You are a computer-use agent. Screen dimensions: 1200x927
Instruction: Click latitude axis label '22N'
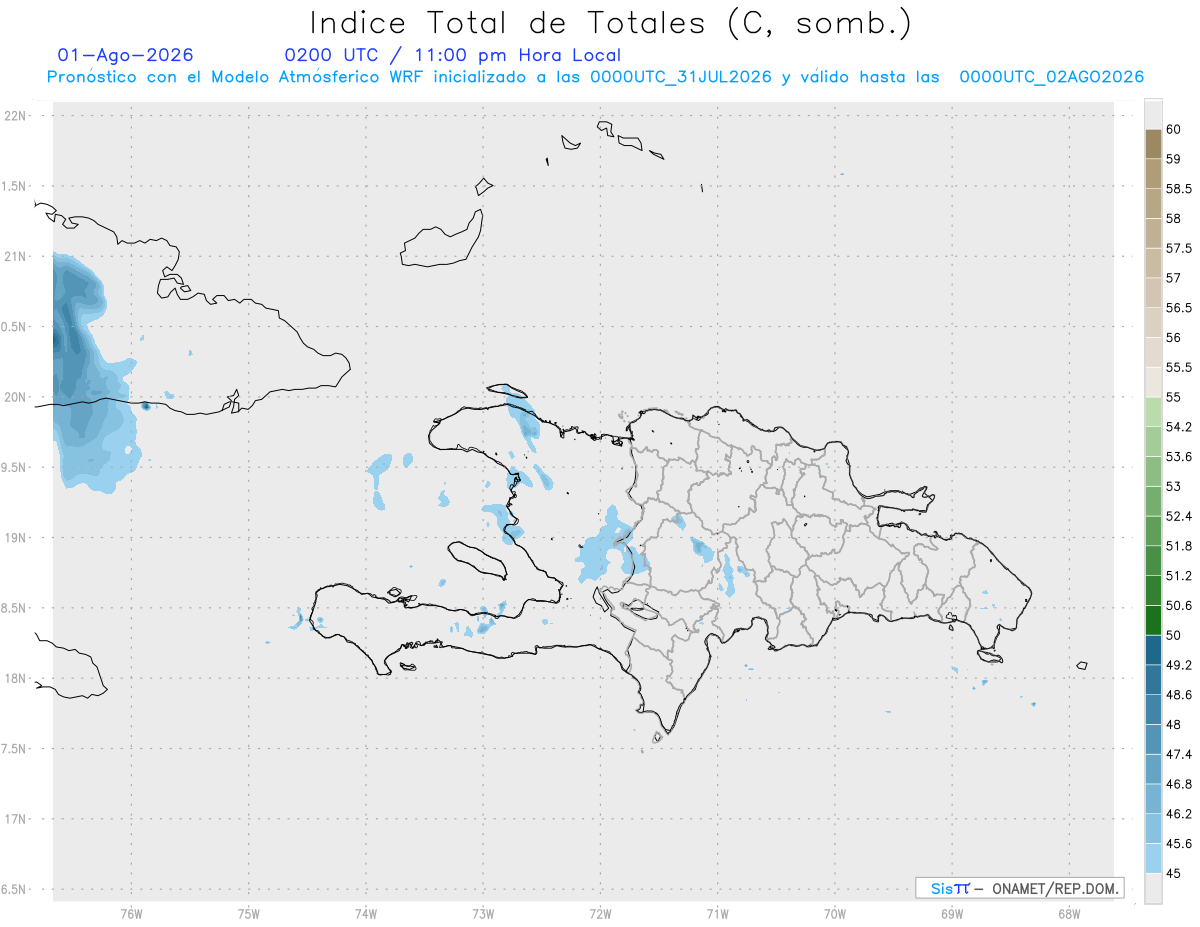[17, 116]
